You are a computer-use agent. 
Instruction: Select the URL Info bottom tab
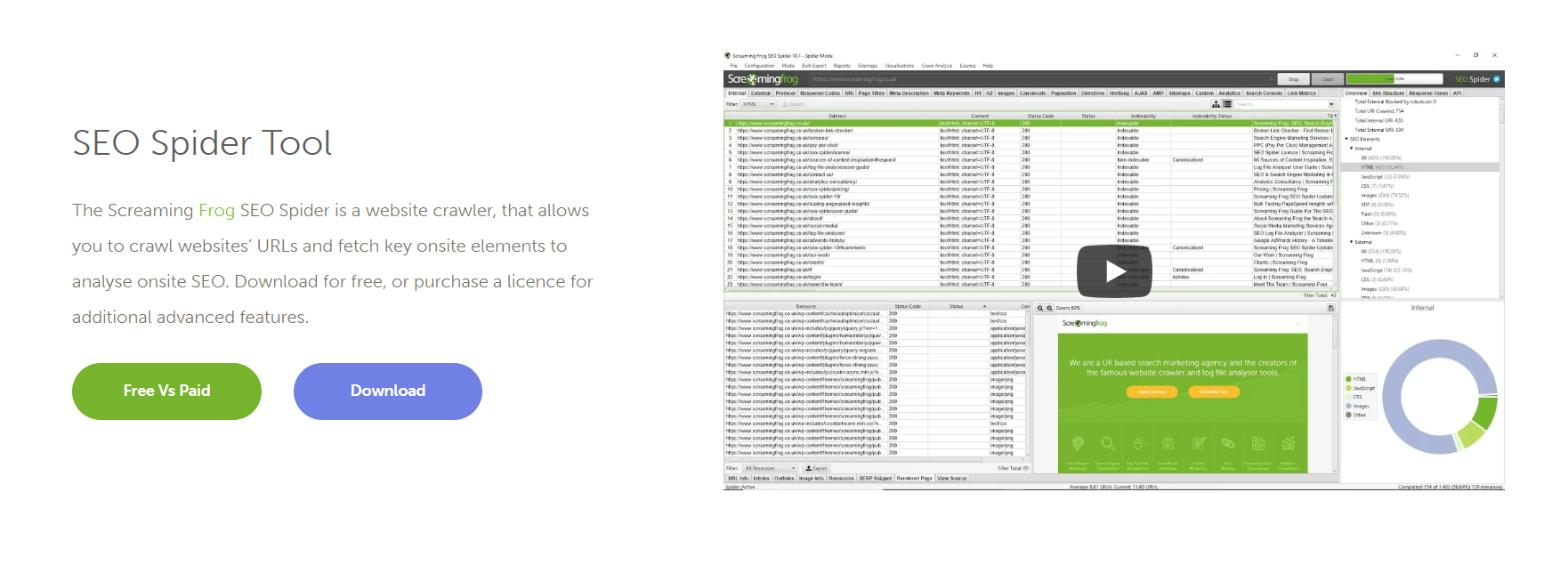click(738, 478)
